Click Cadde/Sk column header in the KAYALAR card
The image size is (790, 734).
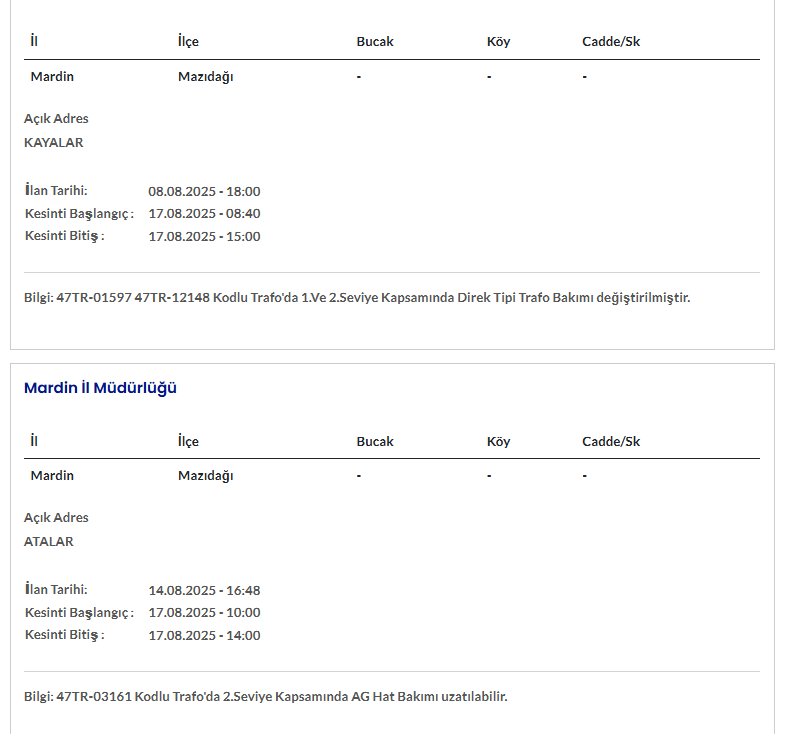pyautogui.click(x=611, y=42)
